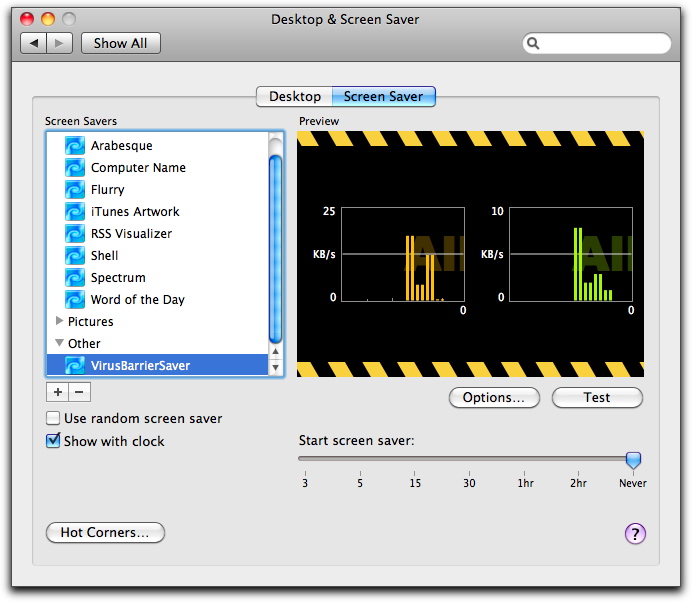This screenshot has height=602, width=692.
Task: Select the Screen Saver tab
Action: (x=384, y=96)
